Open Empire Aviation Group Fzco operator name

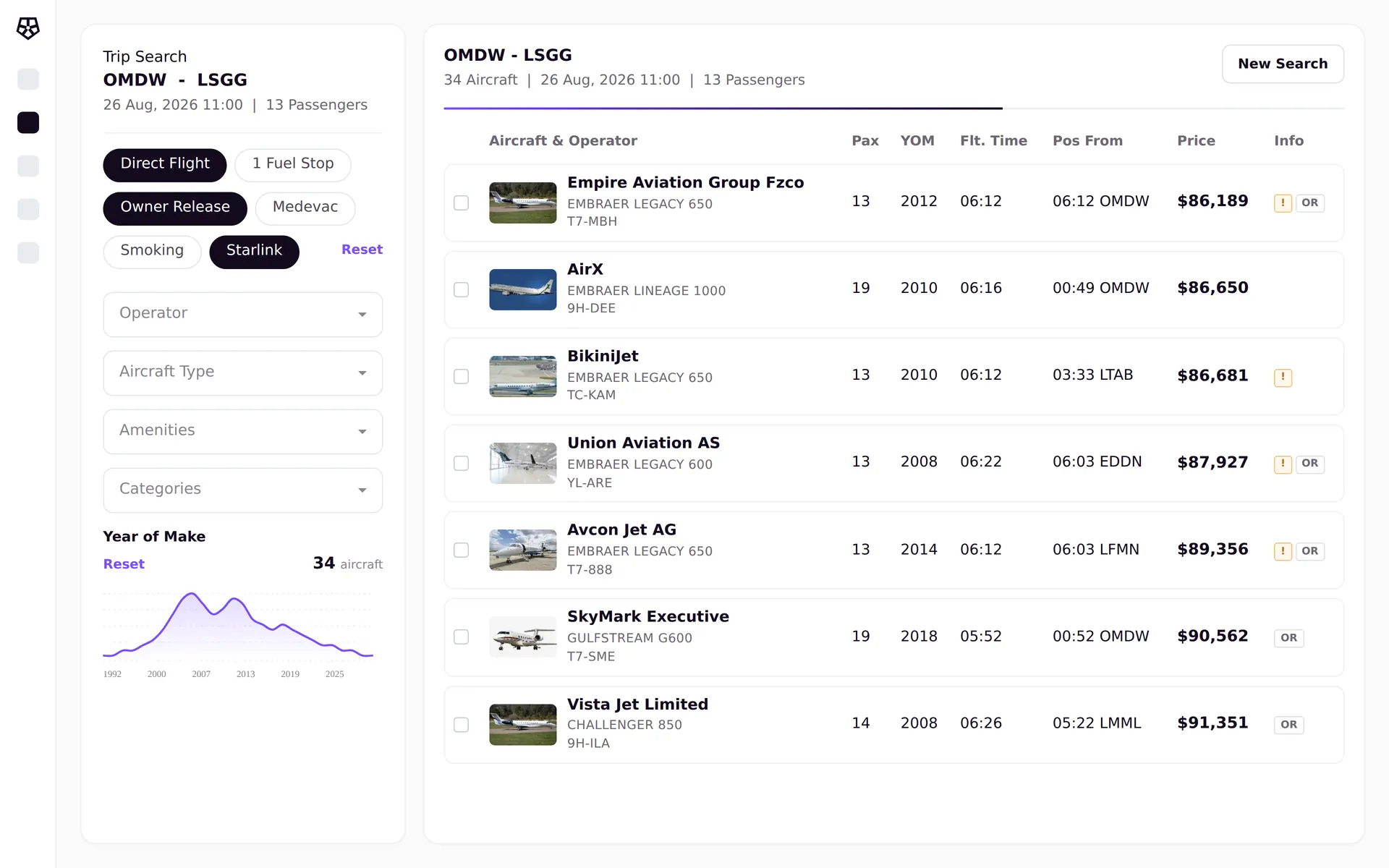[x=685, y=183]
